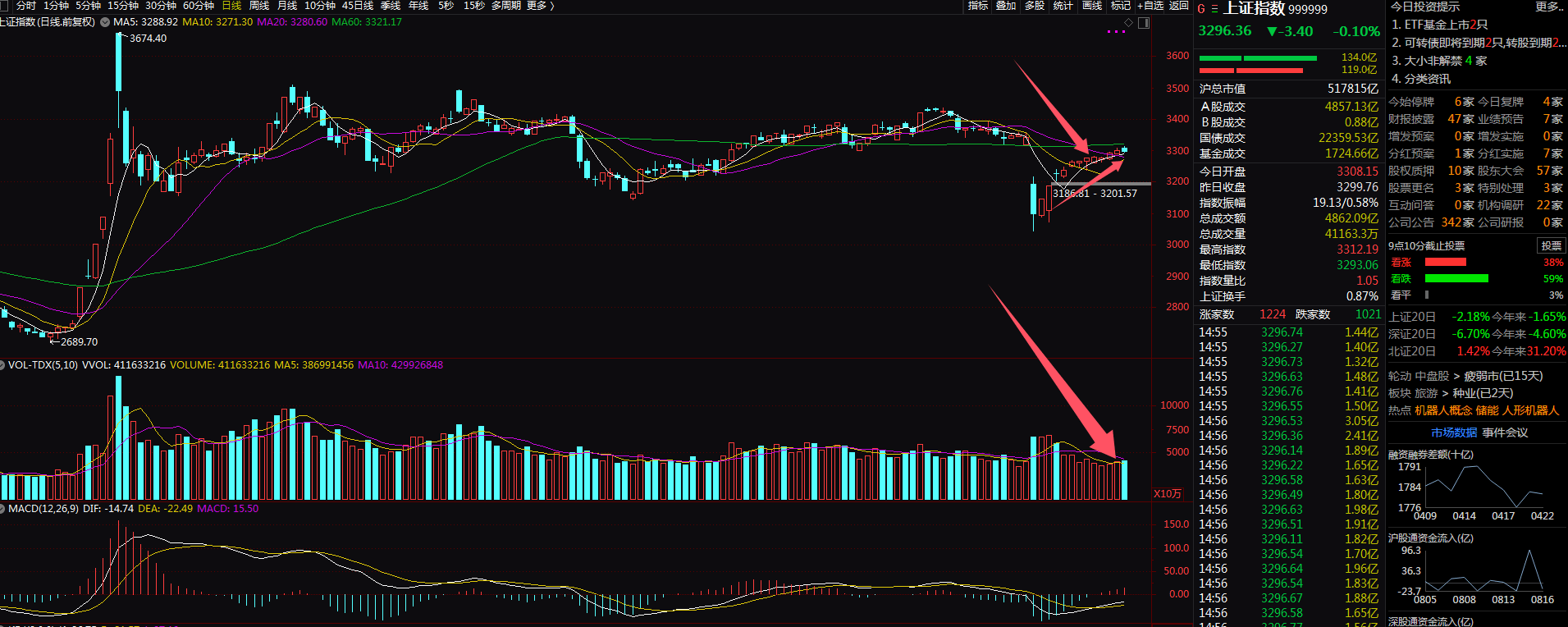Select the 60分钟 timeframe tab

coord(198,6)
